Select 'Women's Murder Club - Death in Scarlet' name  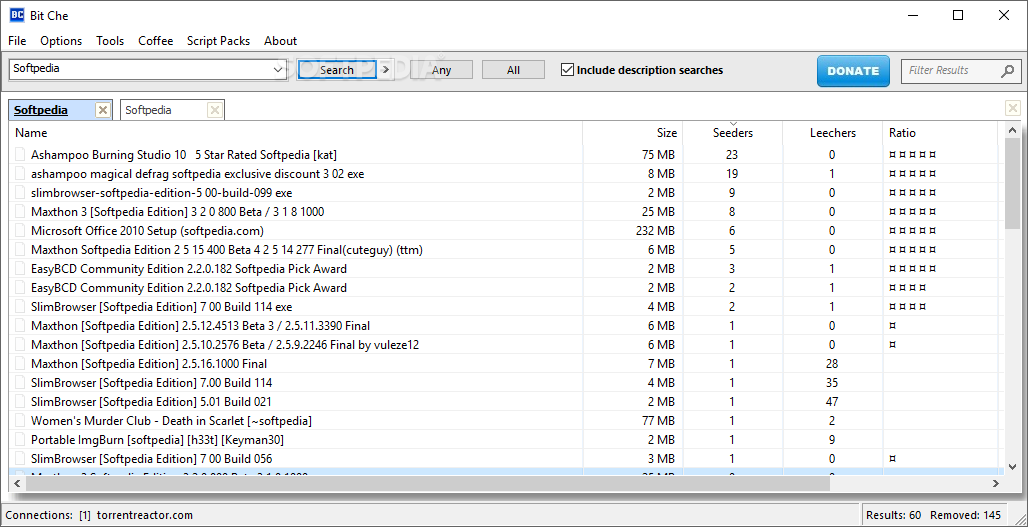[171, 421]
